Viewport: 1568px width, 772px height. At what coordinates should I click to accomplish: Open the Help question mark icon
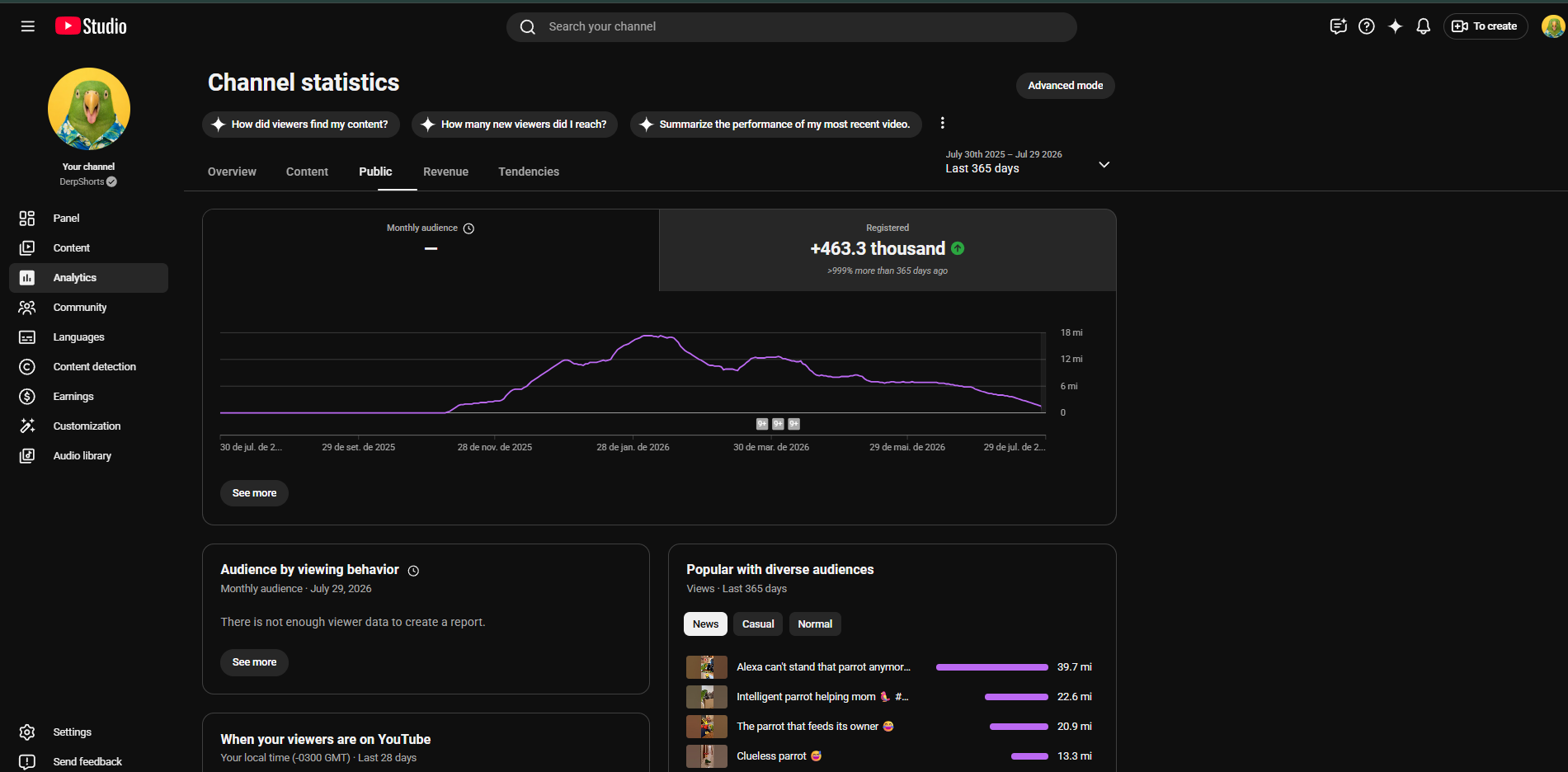(x=1367, y=26)
